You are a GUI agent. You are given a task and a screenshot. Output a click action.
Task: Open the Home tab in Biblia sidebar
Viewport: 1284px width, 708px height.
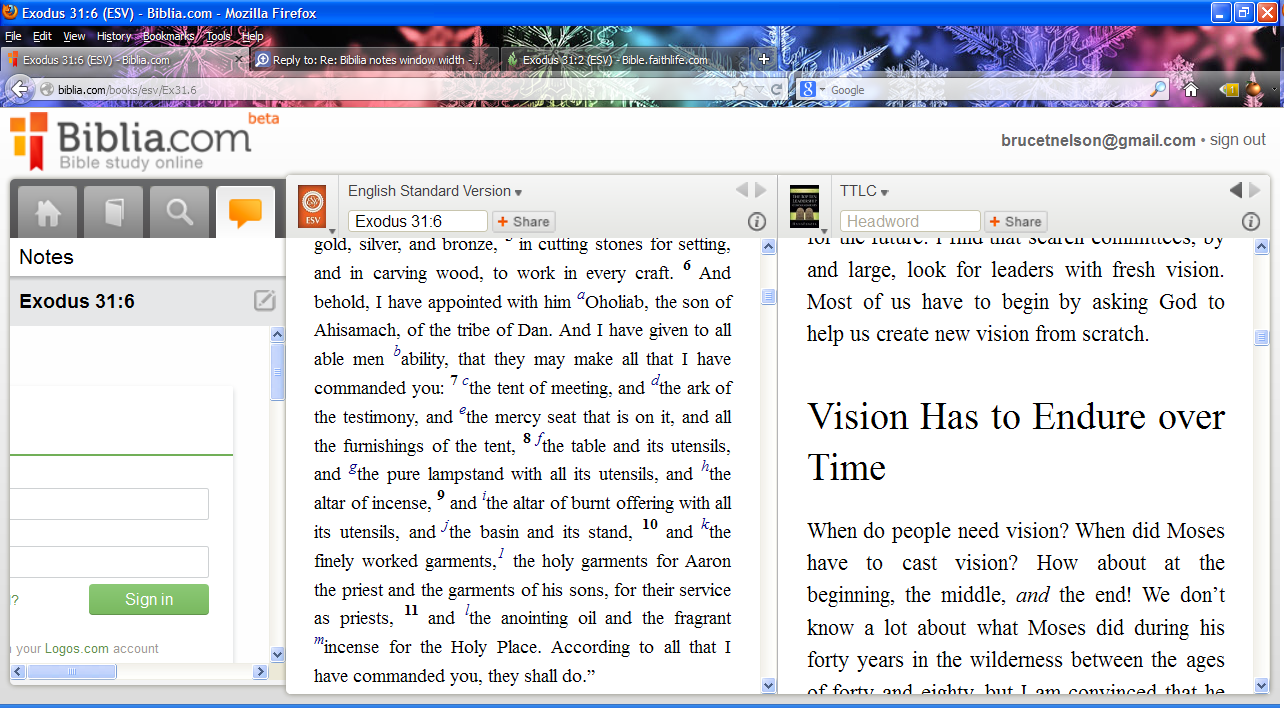pos(49,212)
